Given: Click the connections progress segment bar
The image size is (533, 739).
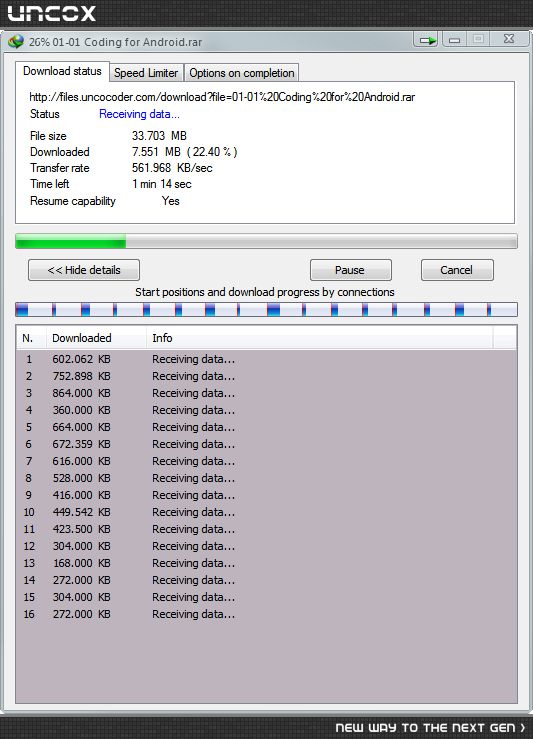Looking at the screenshot, I should click(266, 310).
